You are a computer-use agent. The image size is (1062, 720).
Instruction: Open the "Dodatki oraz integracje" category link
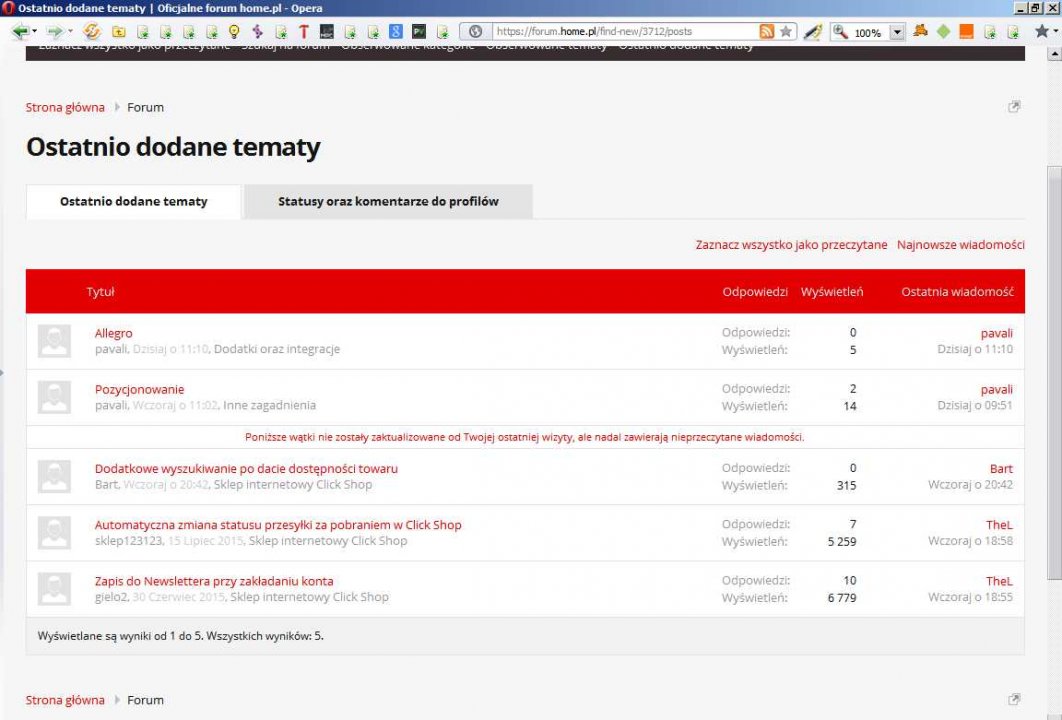click(x=277, y=349)
